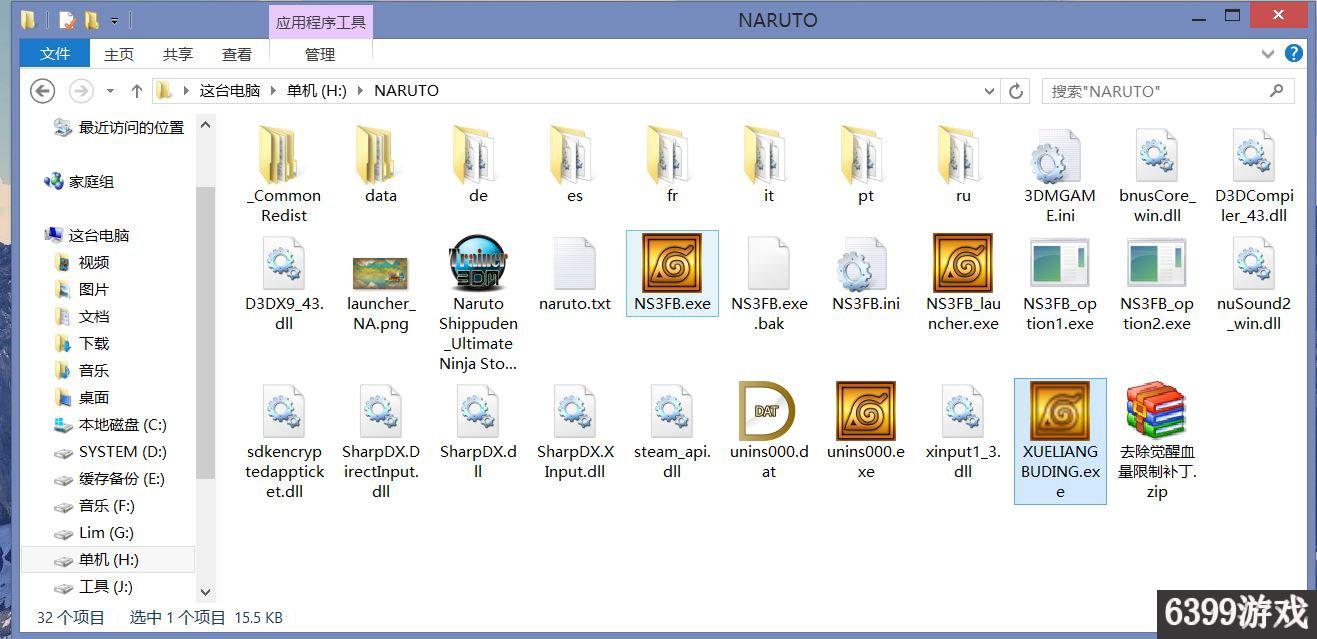Select SharpDX.dll file
This screenshot has width=1317, height=639.
[478, 432]
